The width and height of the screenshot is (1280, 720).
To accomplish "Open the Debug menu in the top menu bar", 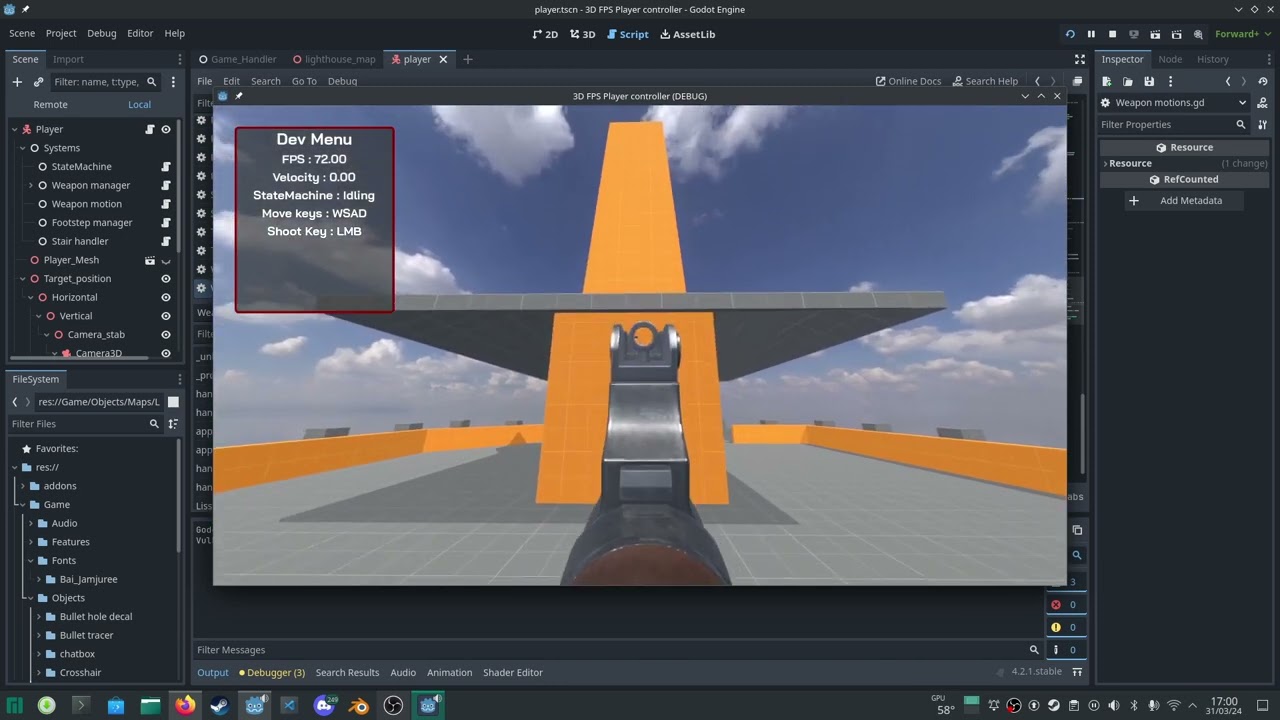I will point(101,33).
